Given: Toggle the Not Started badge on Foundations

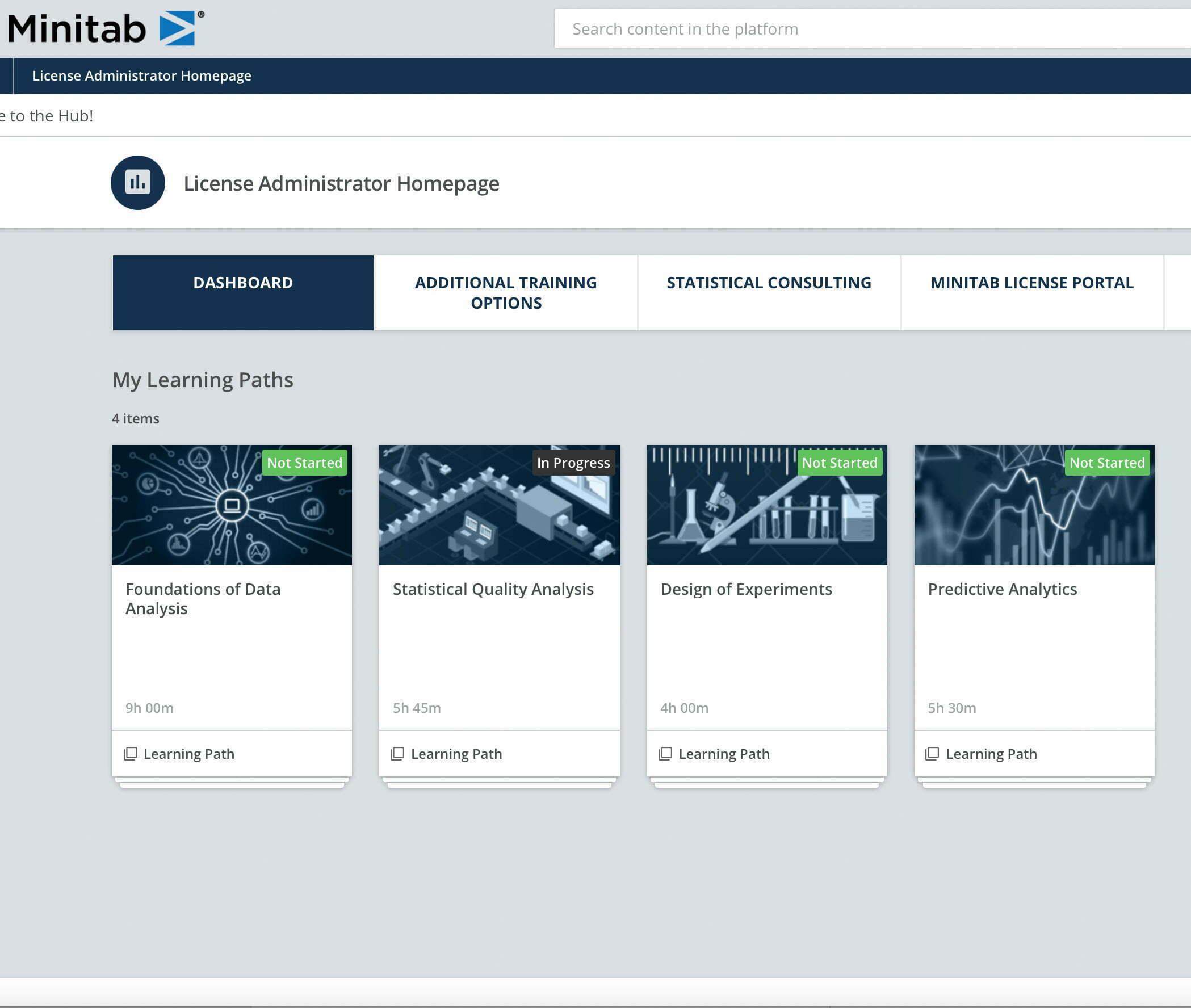Looking at the screenshot, I should pyautogui.click(x=304, y=462).
